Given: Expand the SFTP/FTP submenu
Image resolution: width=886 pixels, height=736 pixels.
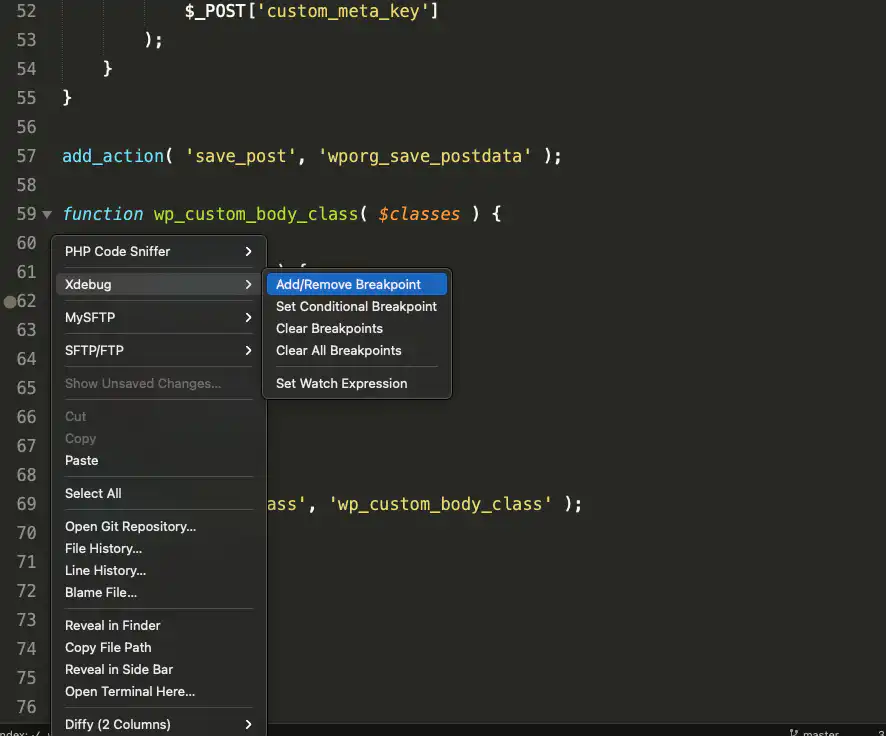Looking at the screenshot, I should pyautogui.click(x=158, y=350).
